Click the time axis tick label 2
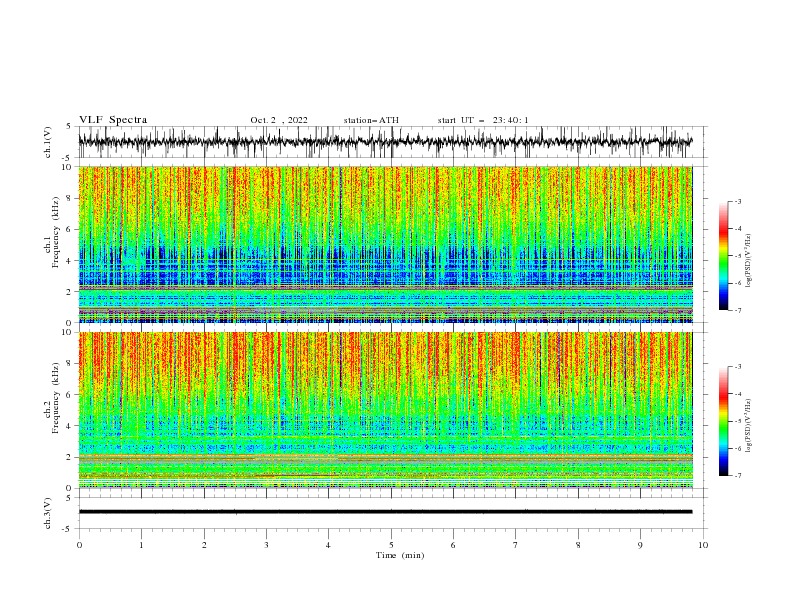Screen dimensions: 792x612 tap(204, 545)
